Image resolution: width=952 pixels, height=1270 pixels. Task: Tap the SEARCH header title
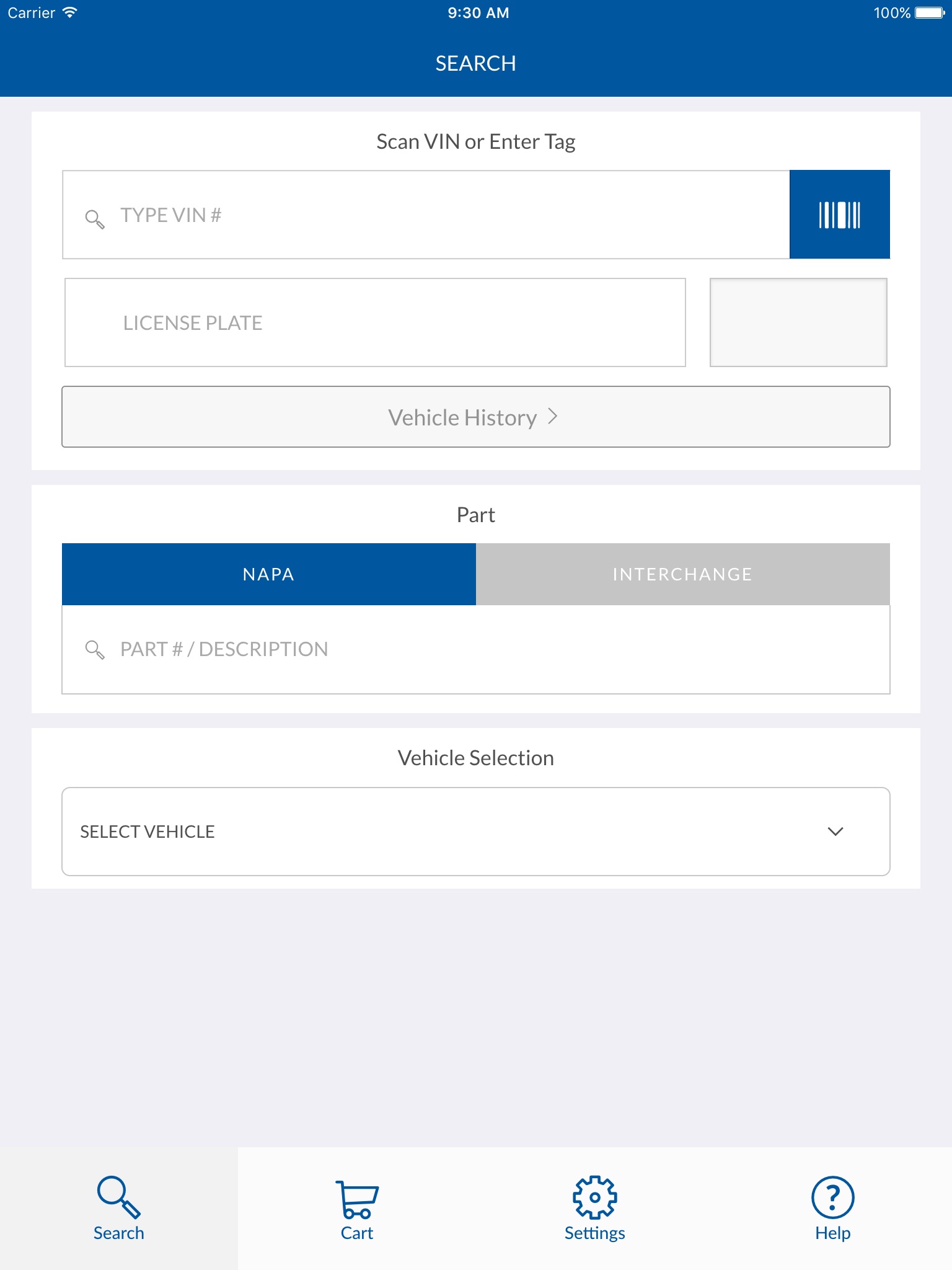pos(475,63)
